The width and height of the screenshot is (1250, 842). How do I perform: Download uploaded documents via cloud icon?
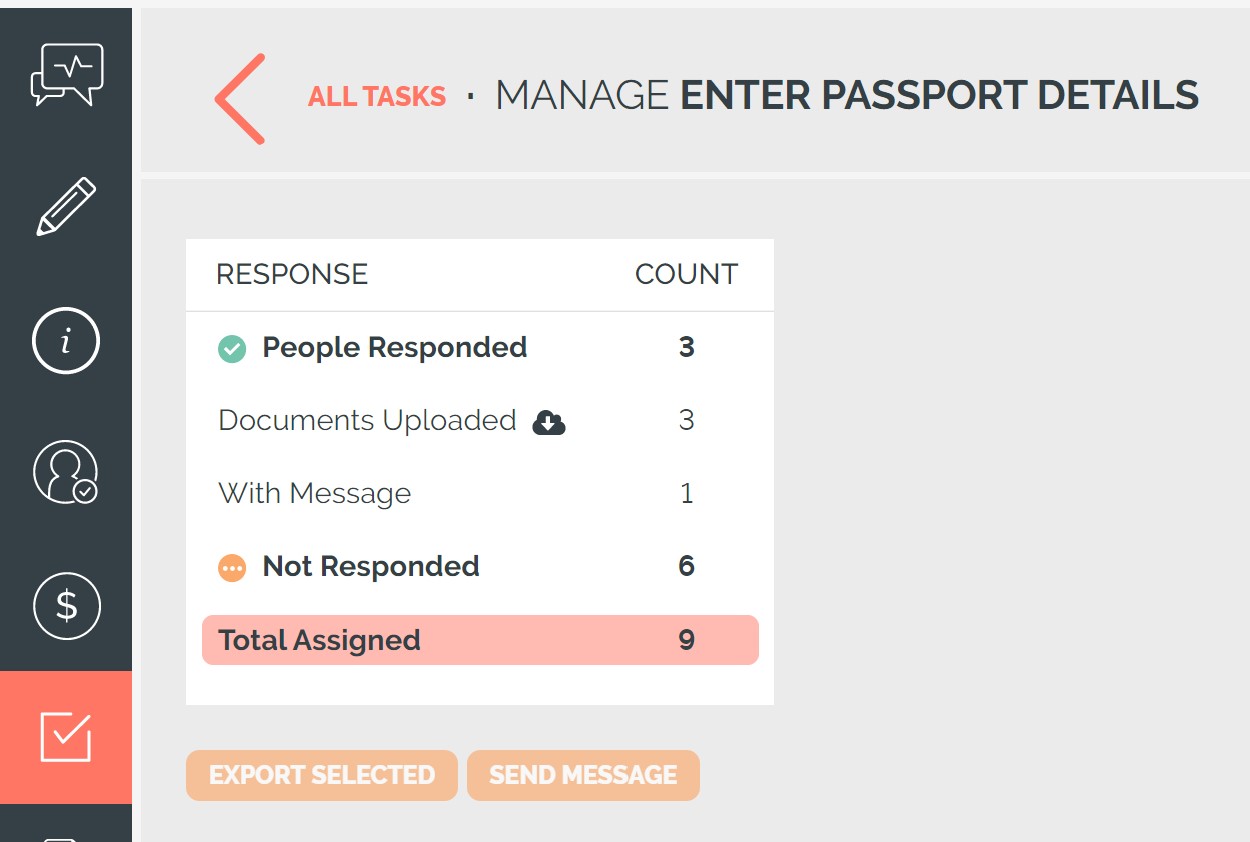coord(549,423)
